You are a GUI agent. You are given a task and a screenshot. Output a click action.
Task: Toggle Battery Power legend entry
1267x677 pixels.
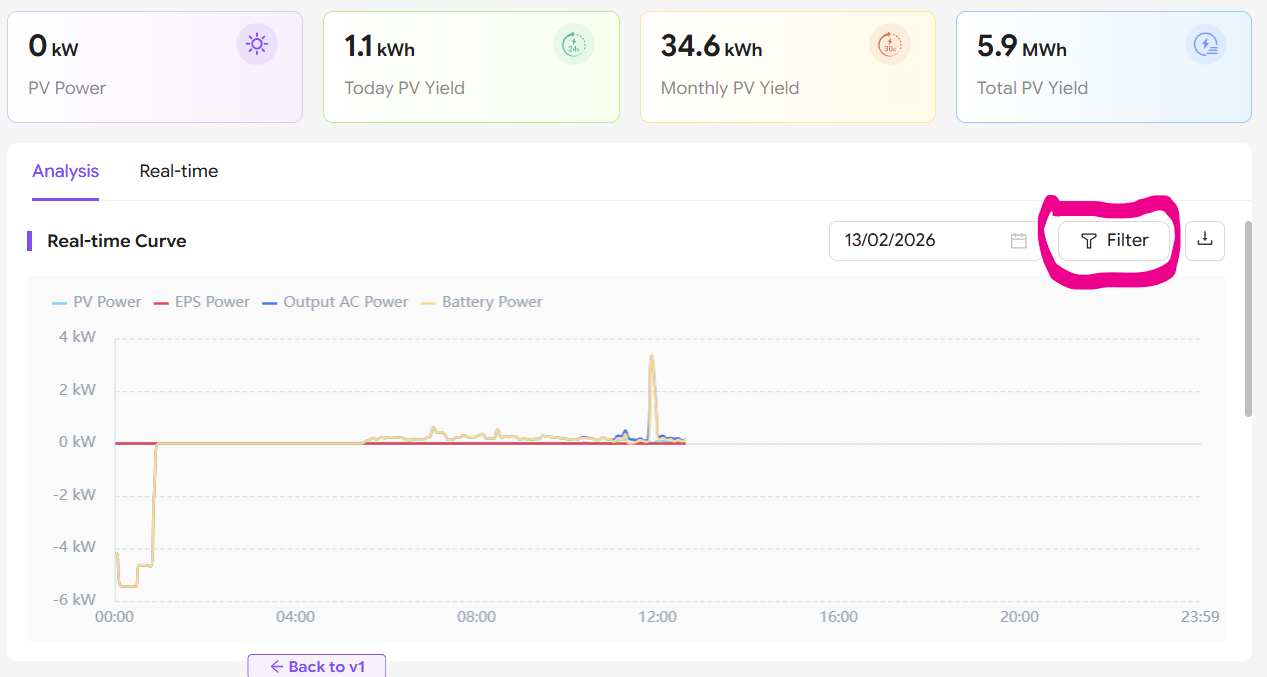pos(482,302)
